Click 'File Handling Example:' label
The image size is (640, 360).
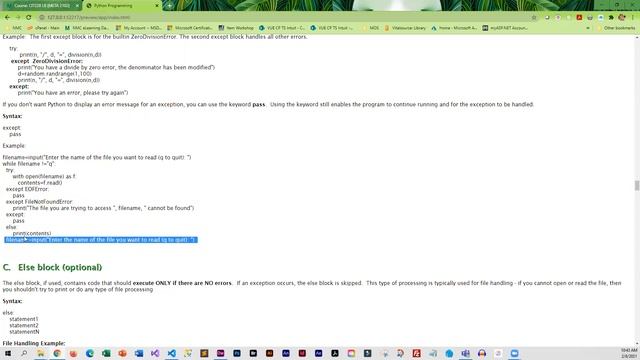34,343
